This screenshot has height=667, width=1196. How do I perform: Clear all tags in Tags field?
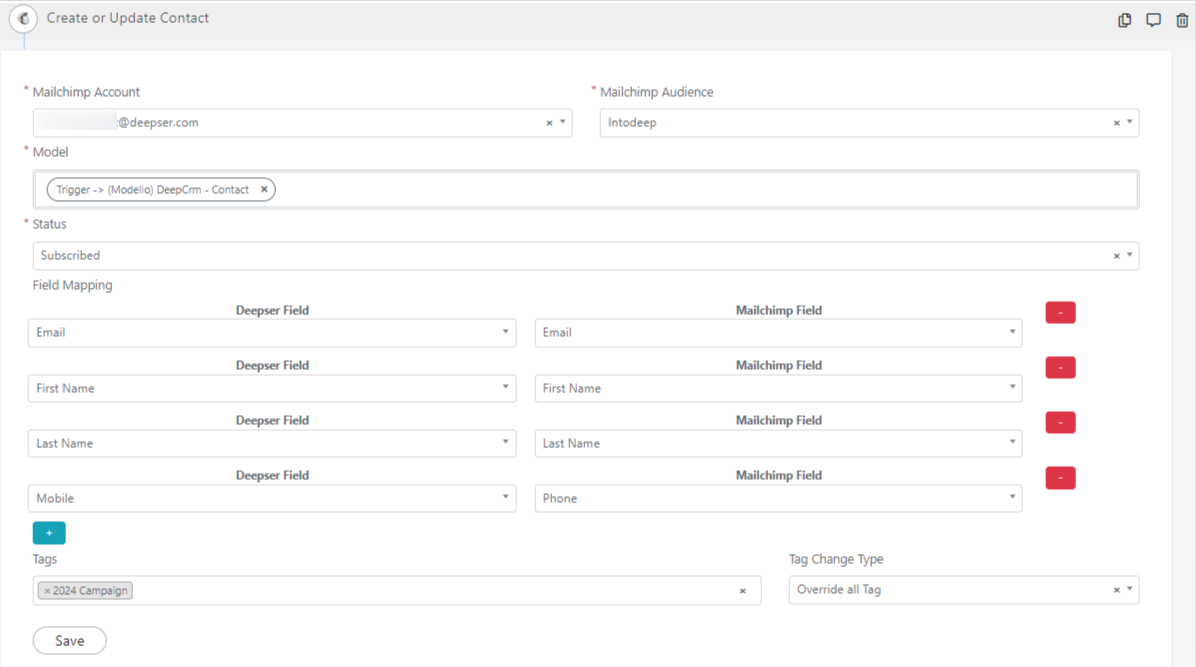coord(743,591)
